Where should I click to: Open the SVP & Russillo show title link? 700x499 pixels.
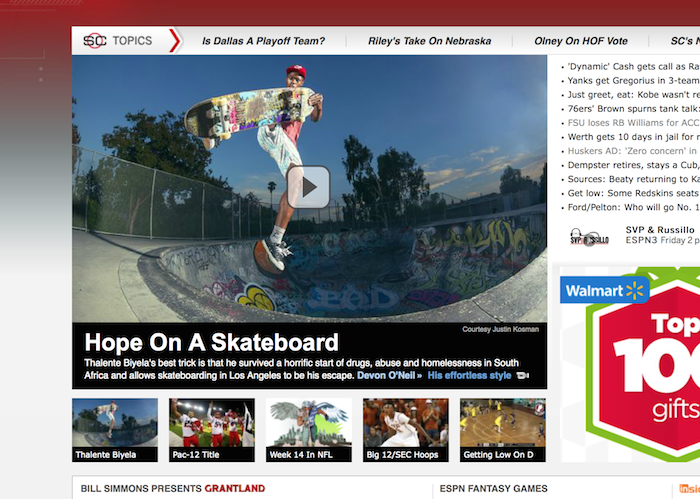[660, 230]
